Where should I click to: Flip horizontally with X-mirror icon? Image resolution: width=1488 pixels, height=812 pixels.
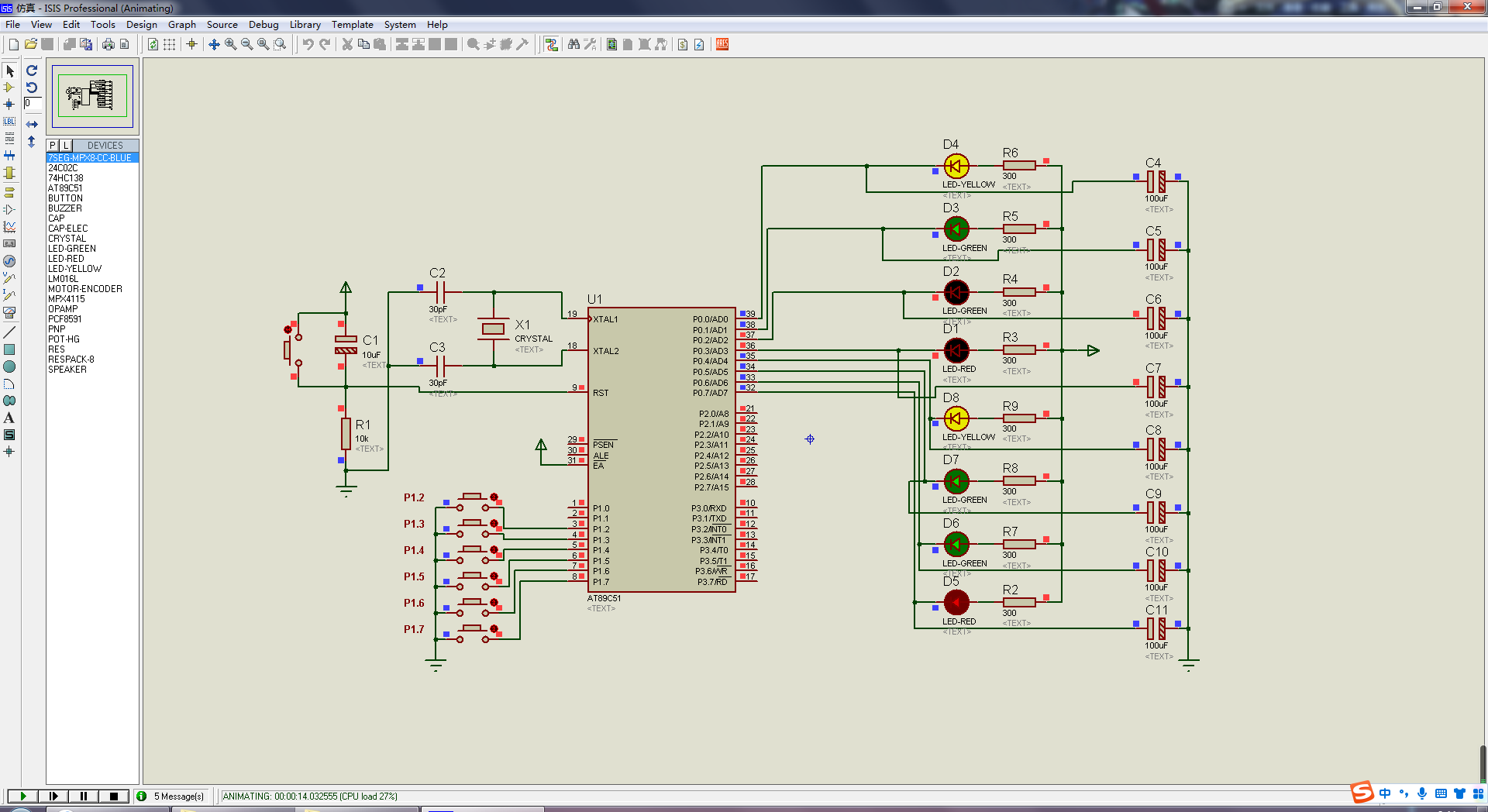(x=32, y=124)
